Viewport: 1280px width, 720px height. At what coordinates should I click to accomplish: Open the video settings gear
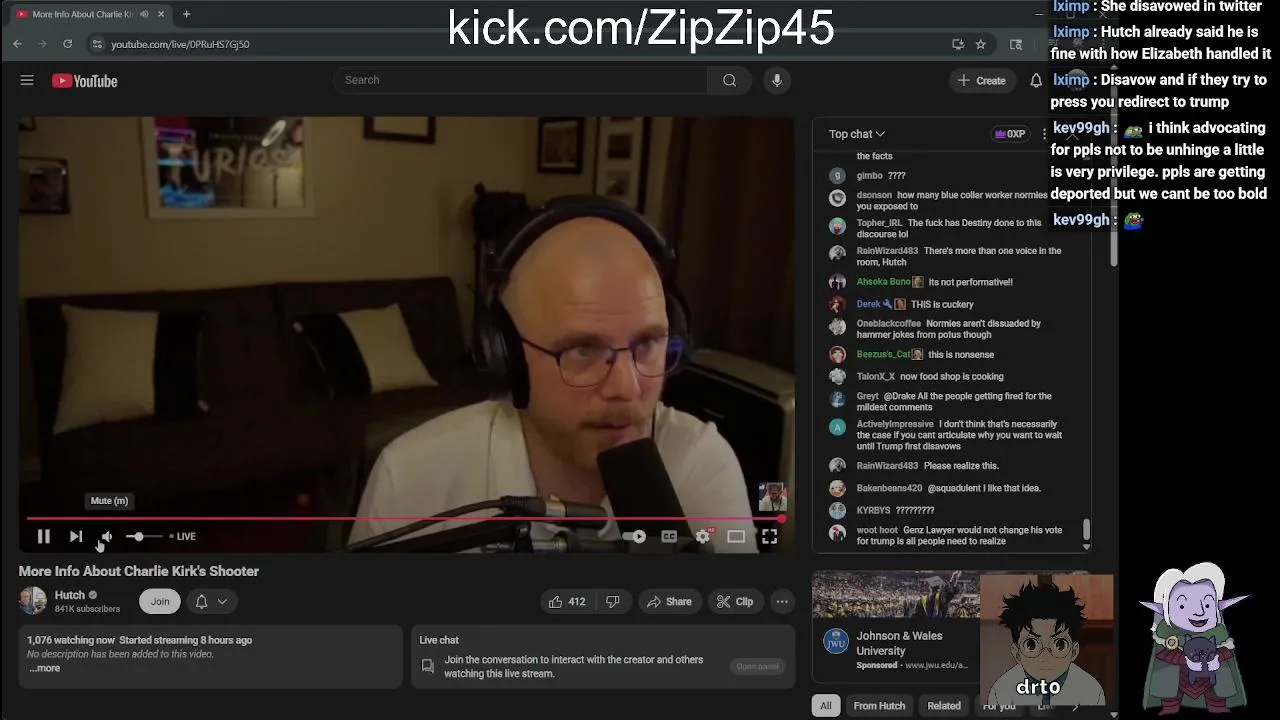click(703, 537)
